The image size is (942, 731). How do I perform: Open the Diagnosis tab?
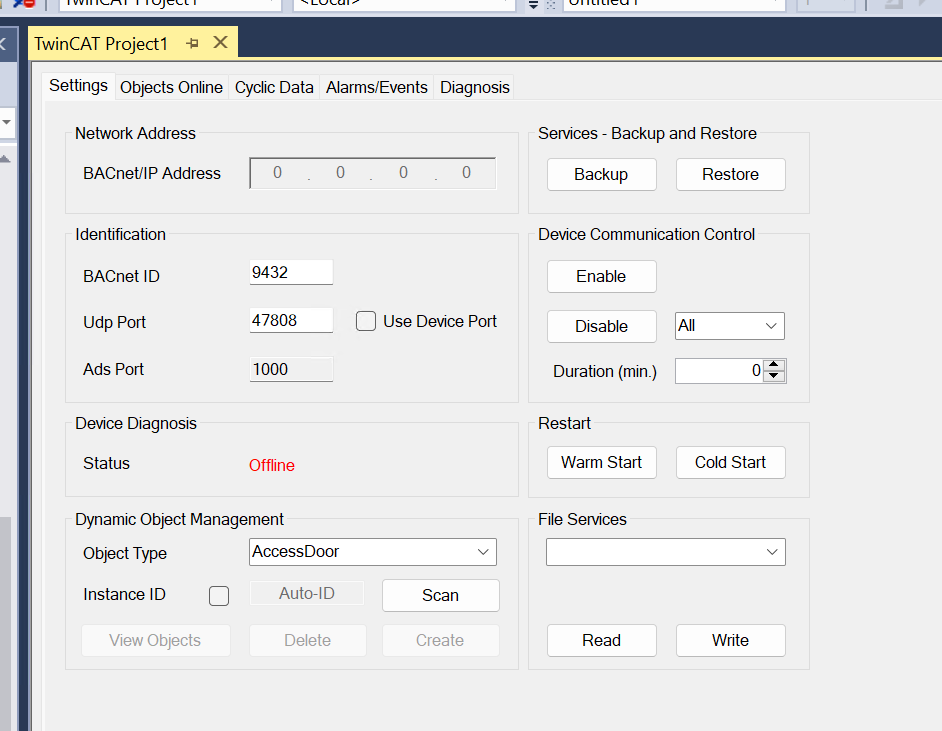pos(475,88)
